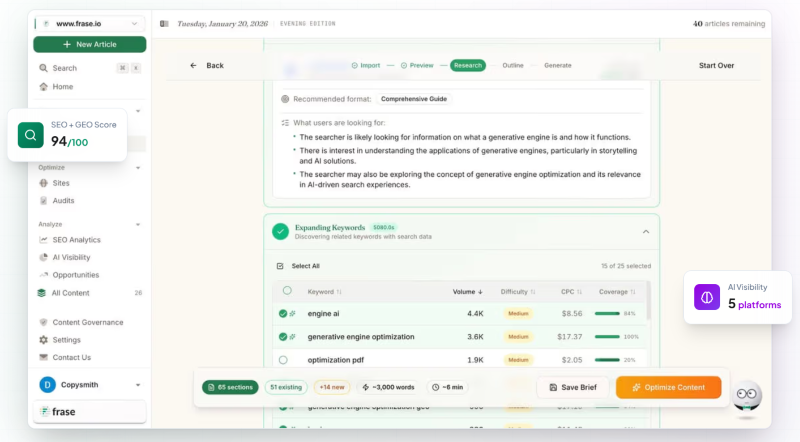
Task: Click the Save Brief button
Action: (x=573, y=387)
